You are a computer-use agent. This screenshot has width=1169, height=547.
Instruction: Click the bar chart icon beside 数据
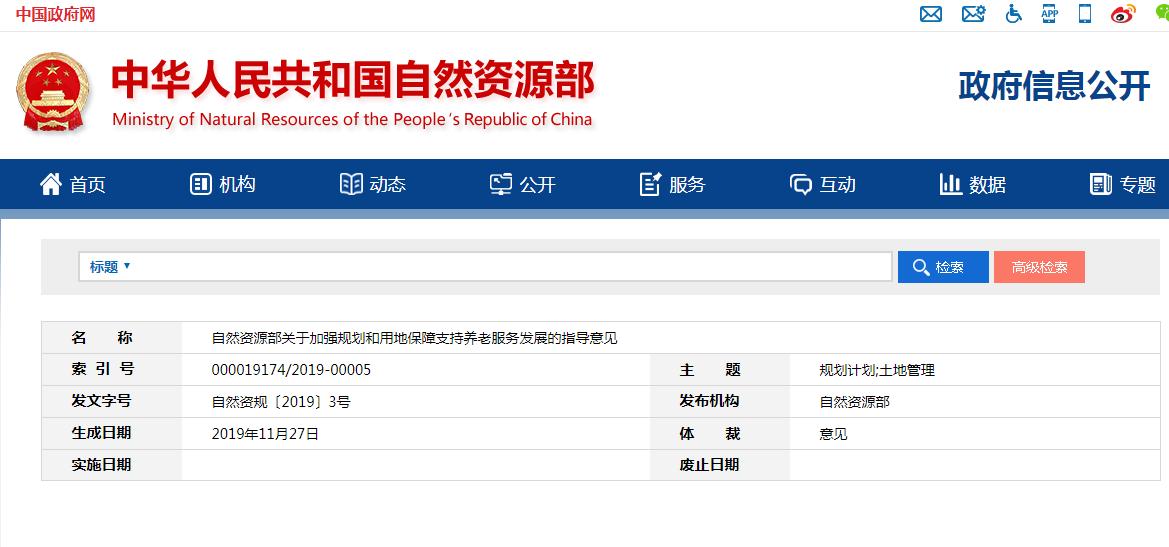click(x=951, y=184)
